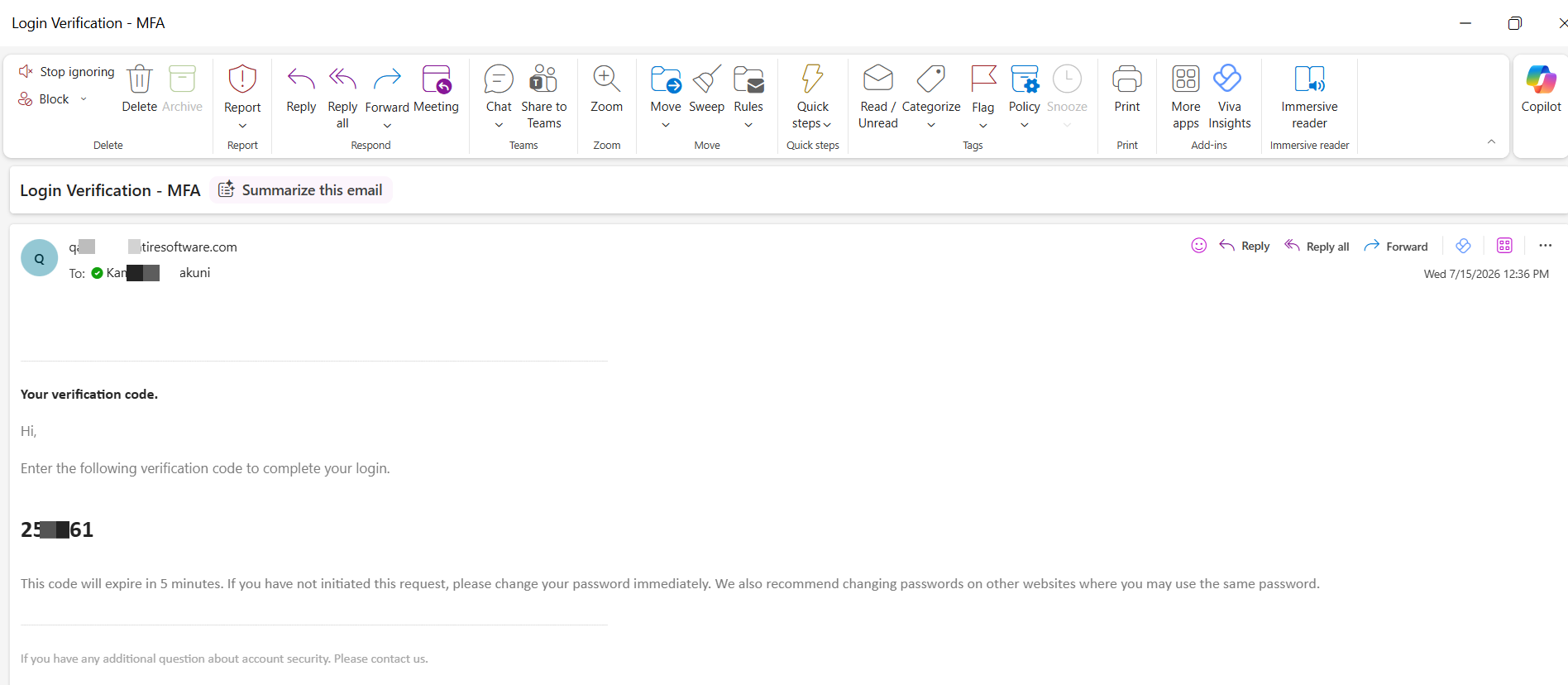The image size is (1568, 685).
Task: Click the sender avatar Q
Action: [39, 258]
